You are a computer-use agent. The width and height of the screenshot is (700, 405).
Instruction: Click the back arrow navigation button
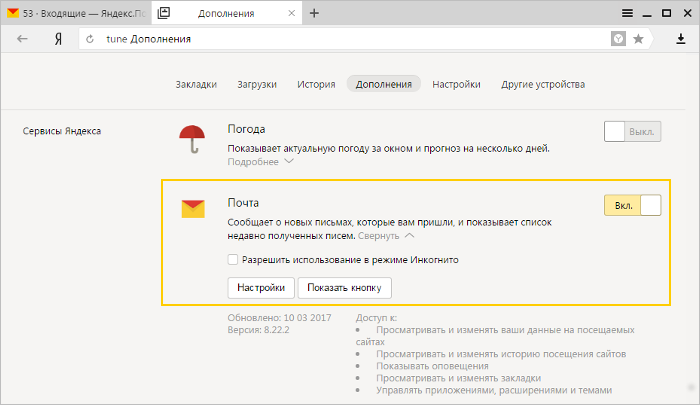click(22, 39)
